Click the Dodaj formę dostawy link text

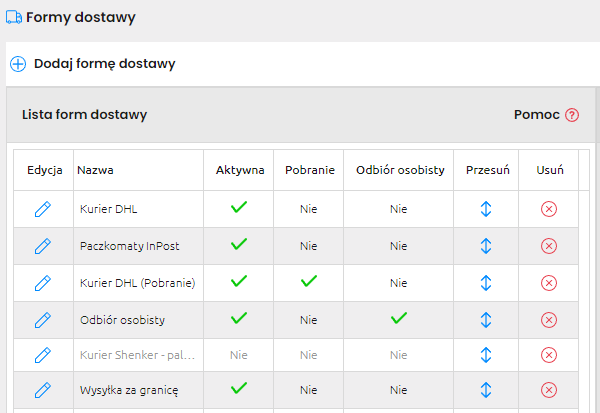pyautogui.click(x=104, y=64)
